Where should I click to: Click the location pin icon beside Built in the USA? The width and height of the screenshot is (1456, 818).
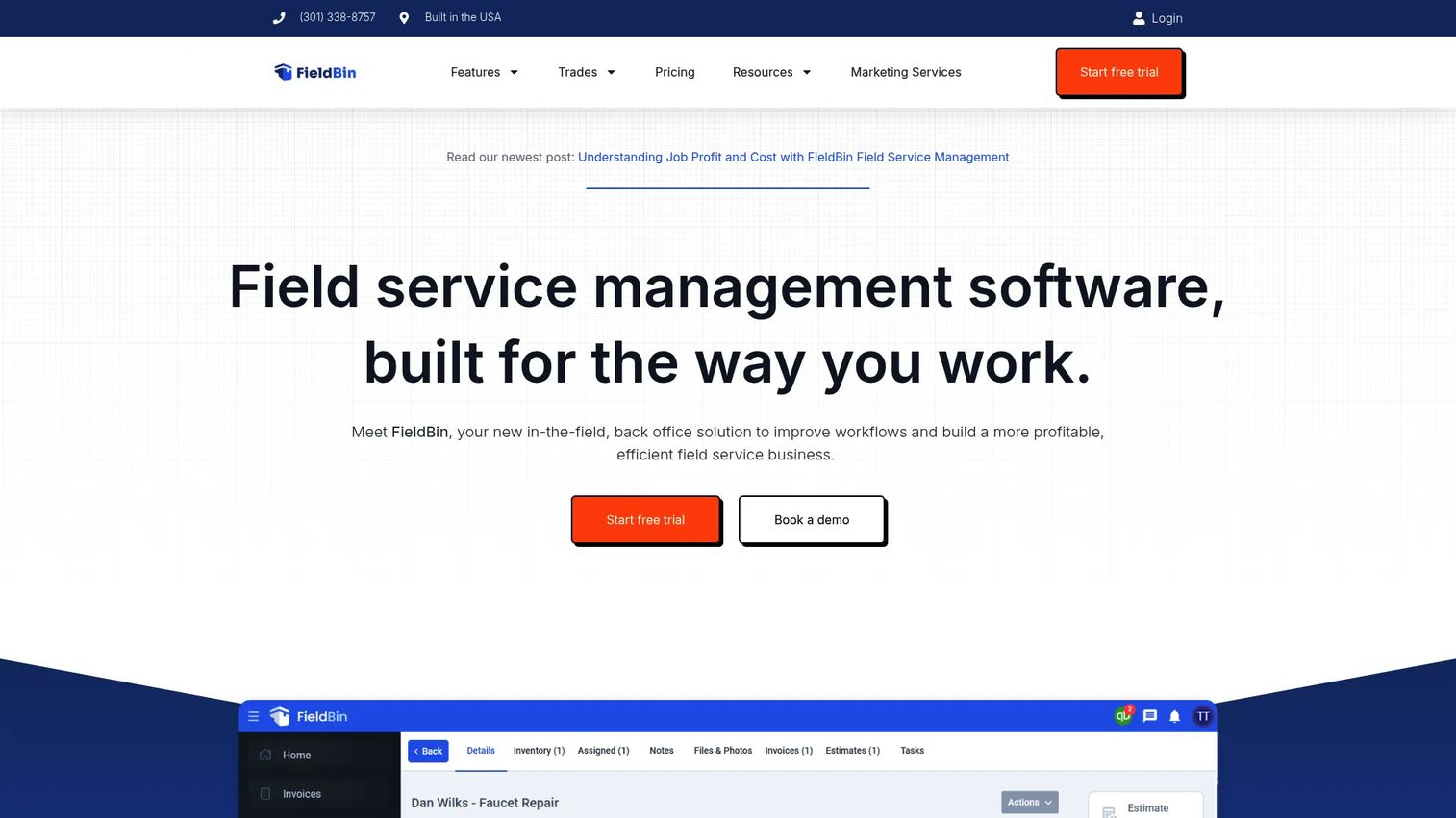pyautogui.click(x=404, y=18)
